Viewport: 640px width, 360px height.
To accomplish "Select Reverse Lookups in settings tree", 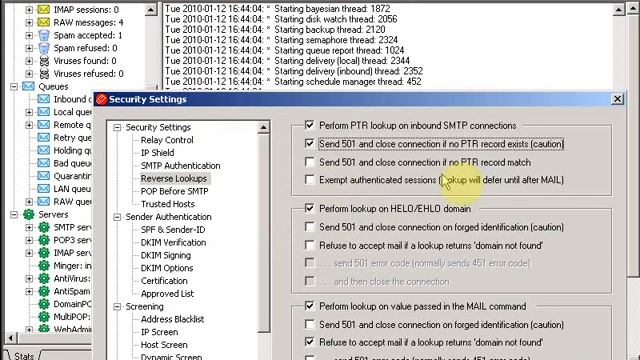I will coord(174,178).
